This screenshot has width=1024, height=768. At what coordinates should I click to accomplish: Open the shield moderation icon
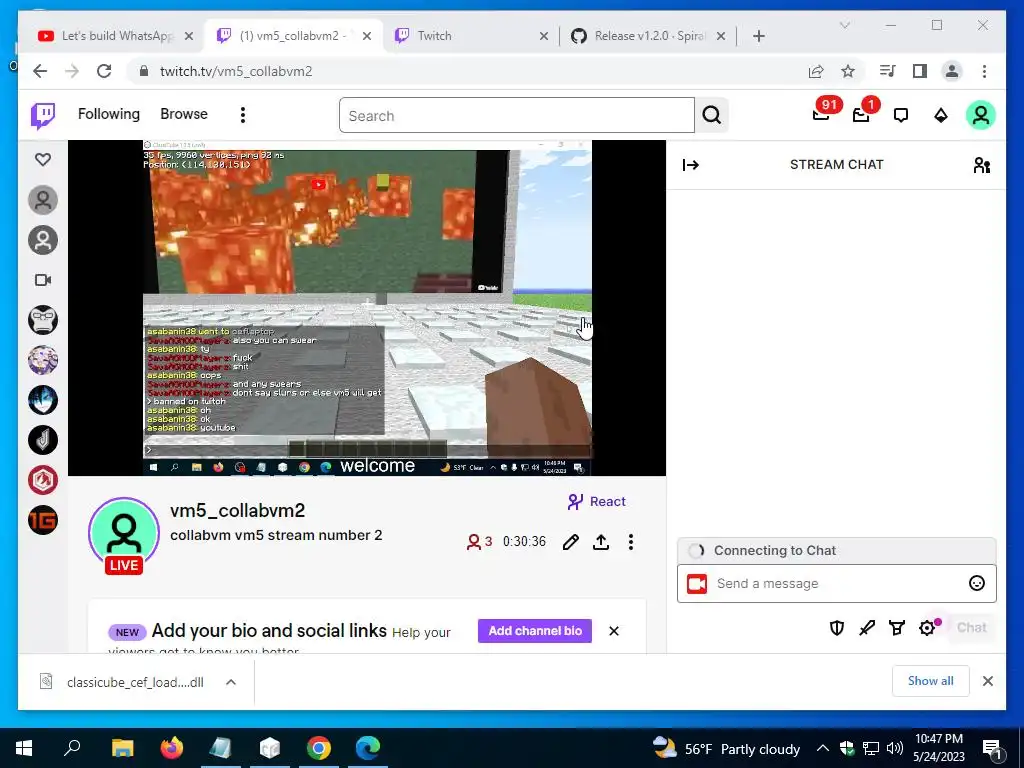(837, 628)
